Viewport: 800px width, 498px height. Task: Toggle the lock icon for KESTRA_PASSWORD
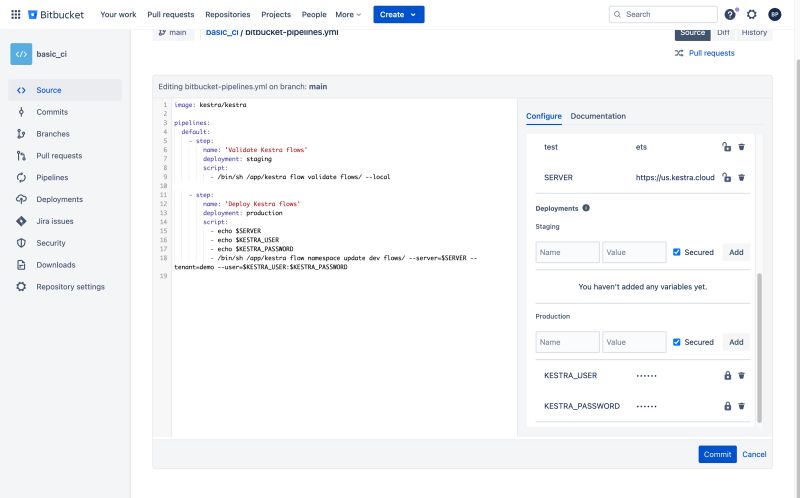[728, 406]
